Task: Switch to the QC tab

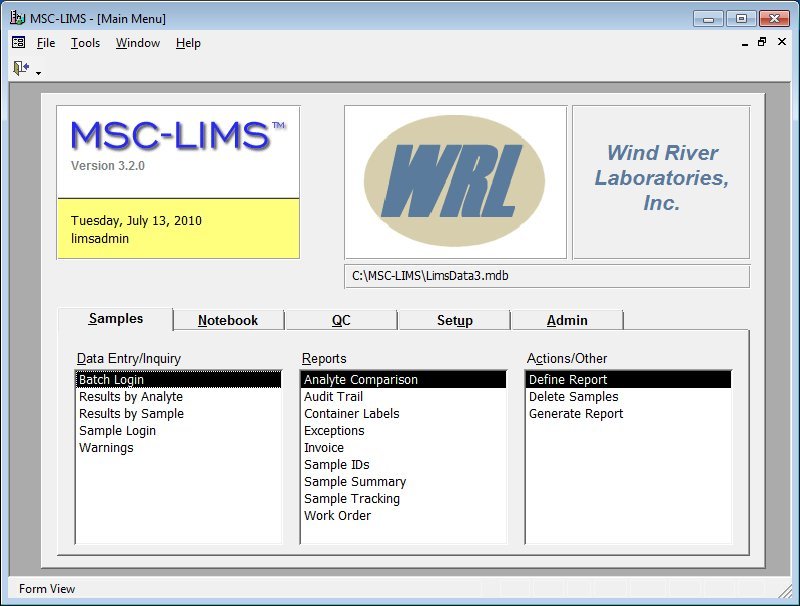Action: coord(341,320)
